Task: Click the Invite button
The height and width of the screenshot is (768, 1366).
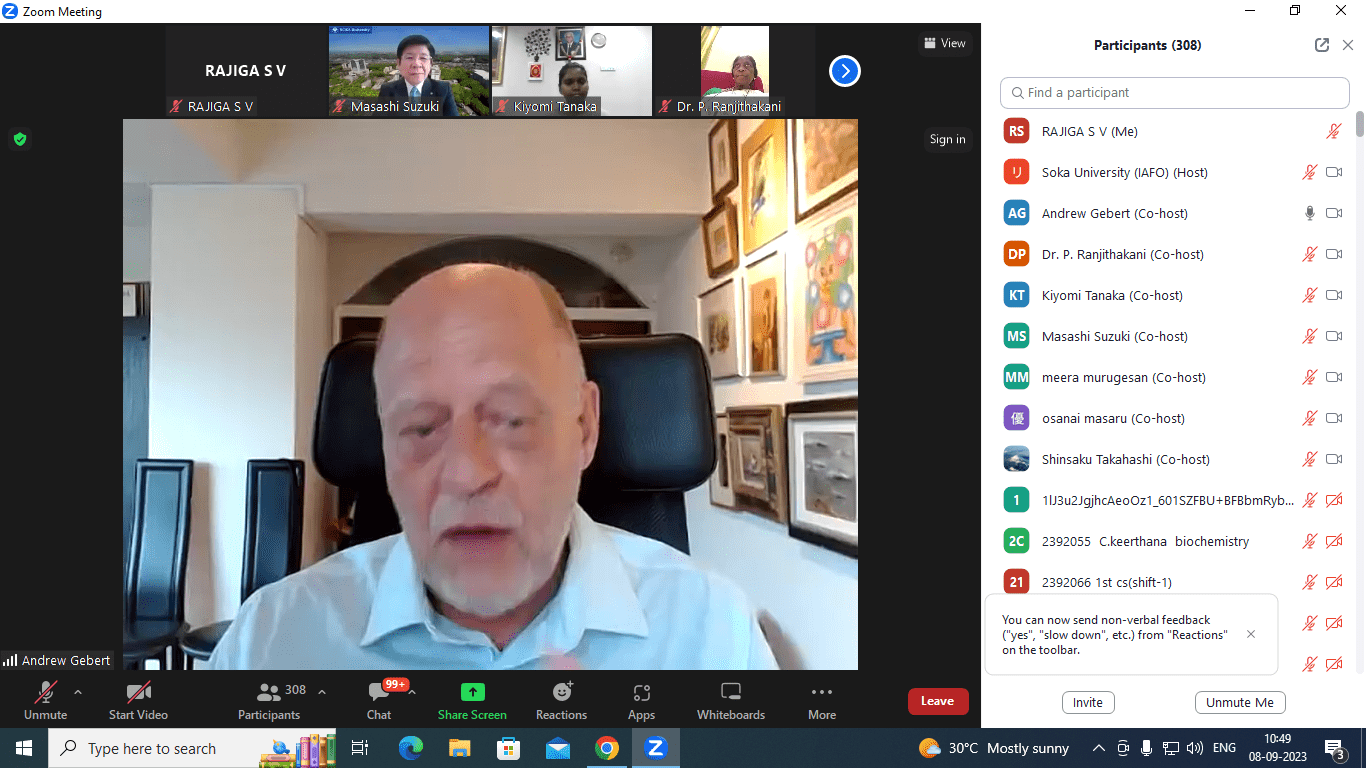Action: point(1087,702)
